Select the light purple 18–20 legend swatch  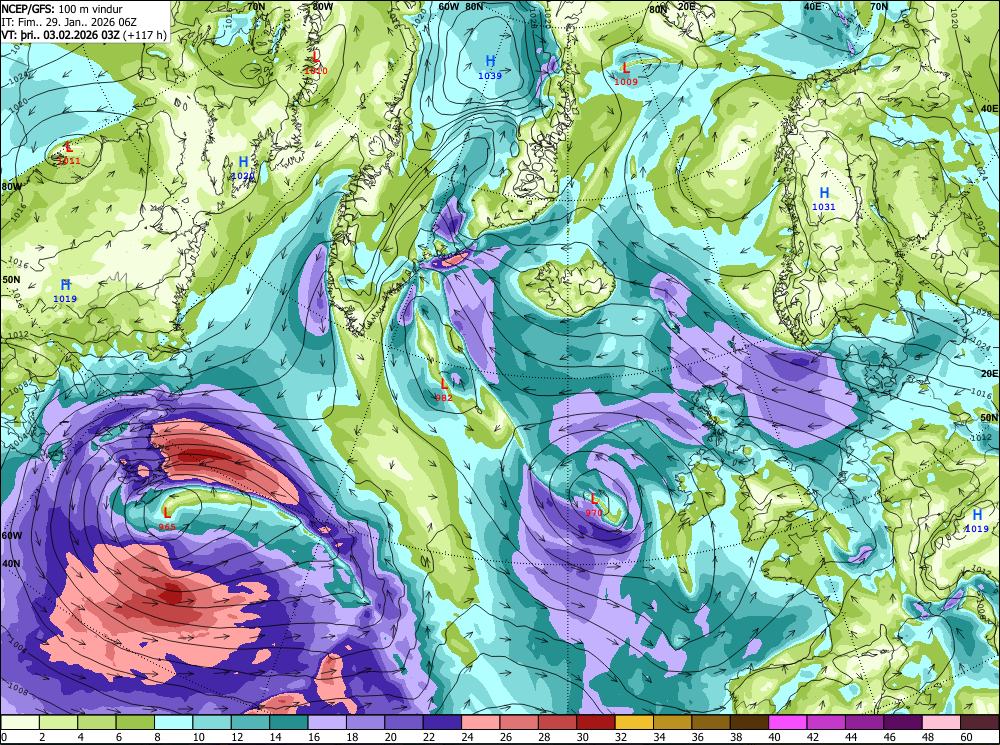pyautogui.click(x=365, y=722)
